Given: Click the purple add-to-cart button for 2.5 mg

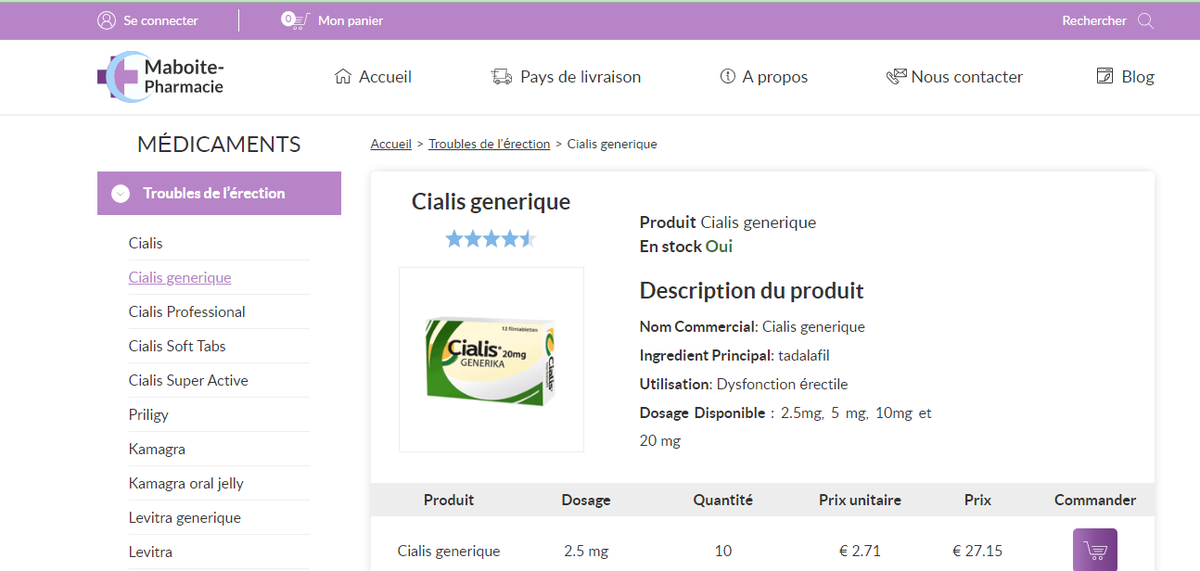Looking at the screenshot, I should coord(1095,550).
